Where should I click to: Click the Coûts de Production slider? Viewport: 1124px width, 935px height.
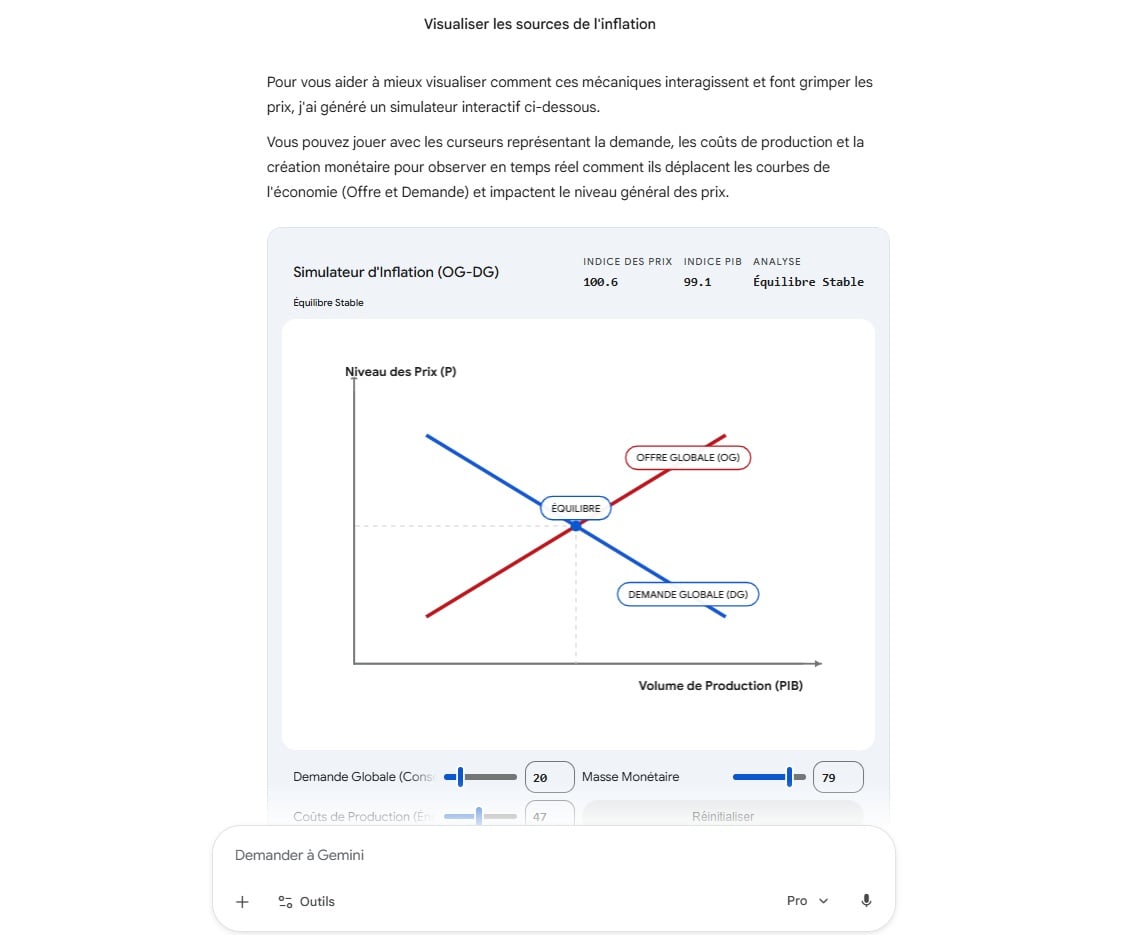pyautogui.click(x=480, y=816)
